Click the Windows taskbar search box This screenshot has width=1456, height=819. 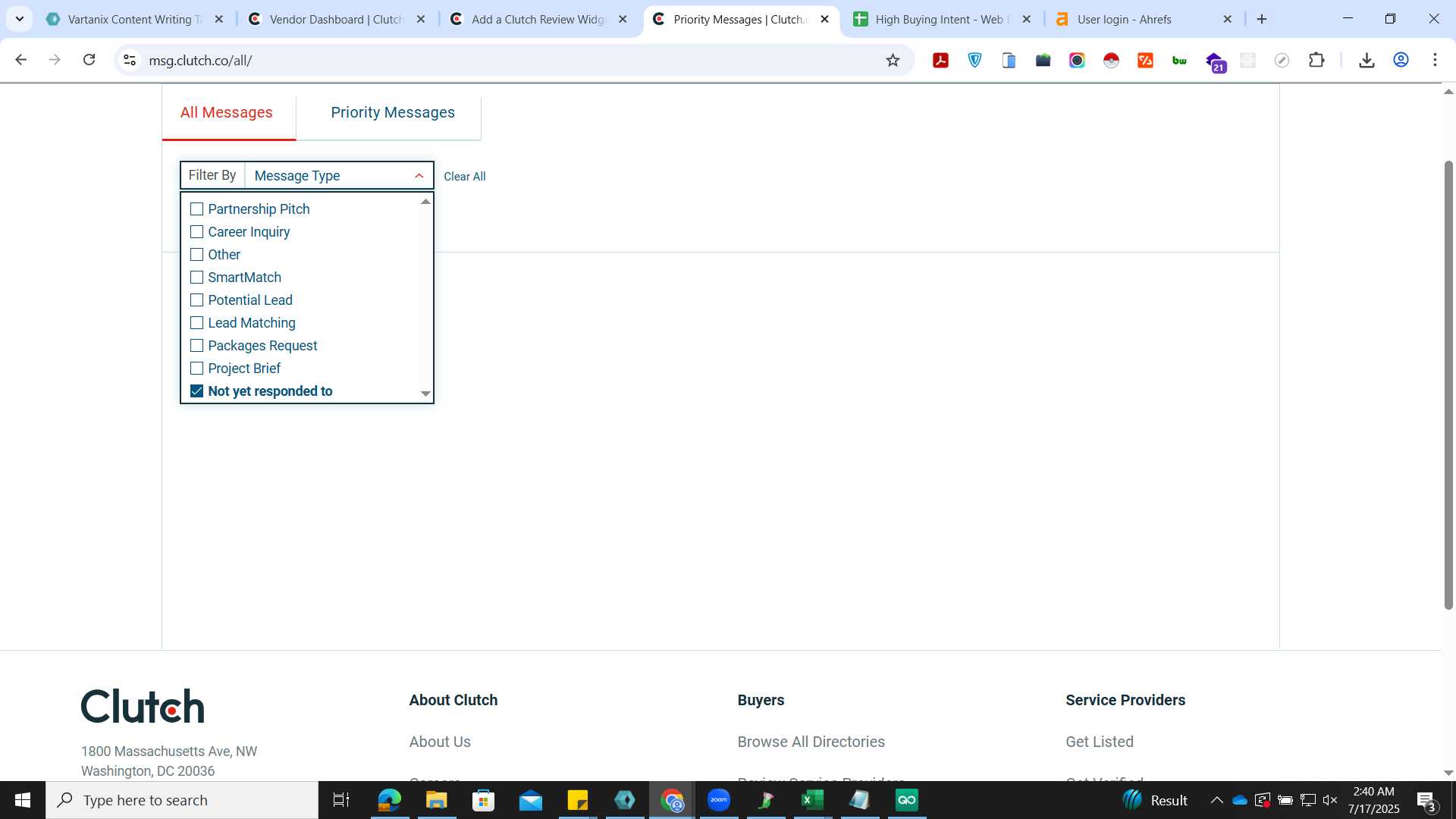[x=182, y=800]
